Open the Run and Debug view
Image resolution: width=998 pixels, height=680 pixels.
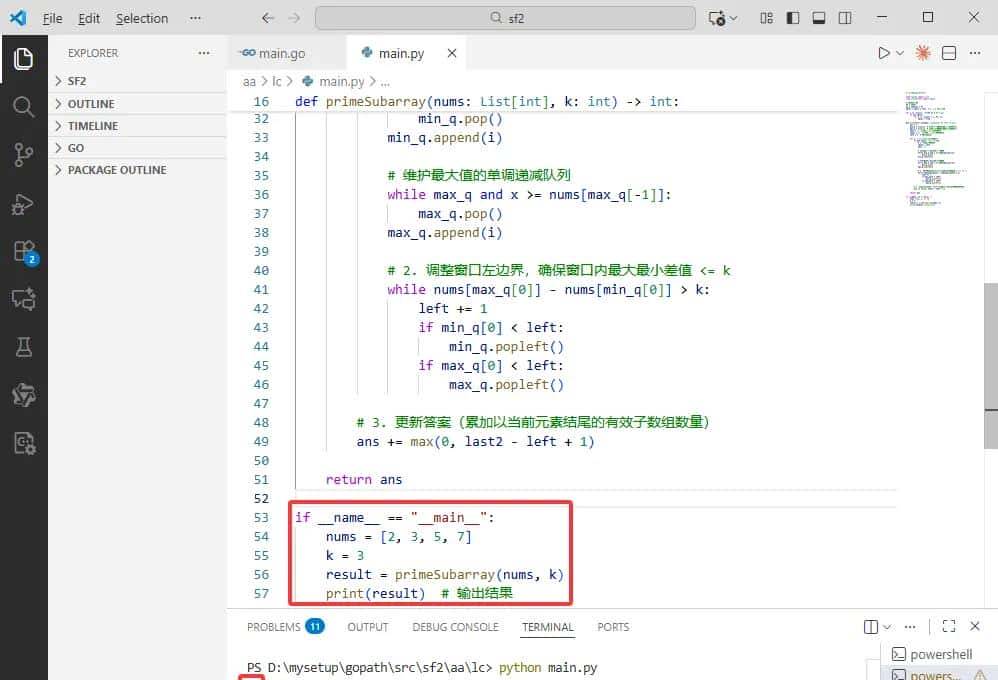24,203
